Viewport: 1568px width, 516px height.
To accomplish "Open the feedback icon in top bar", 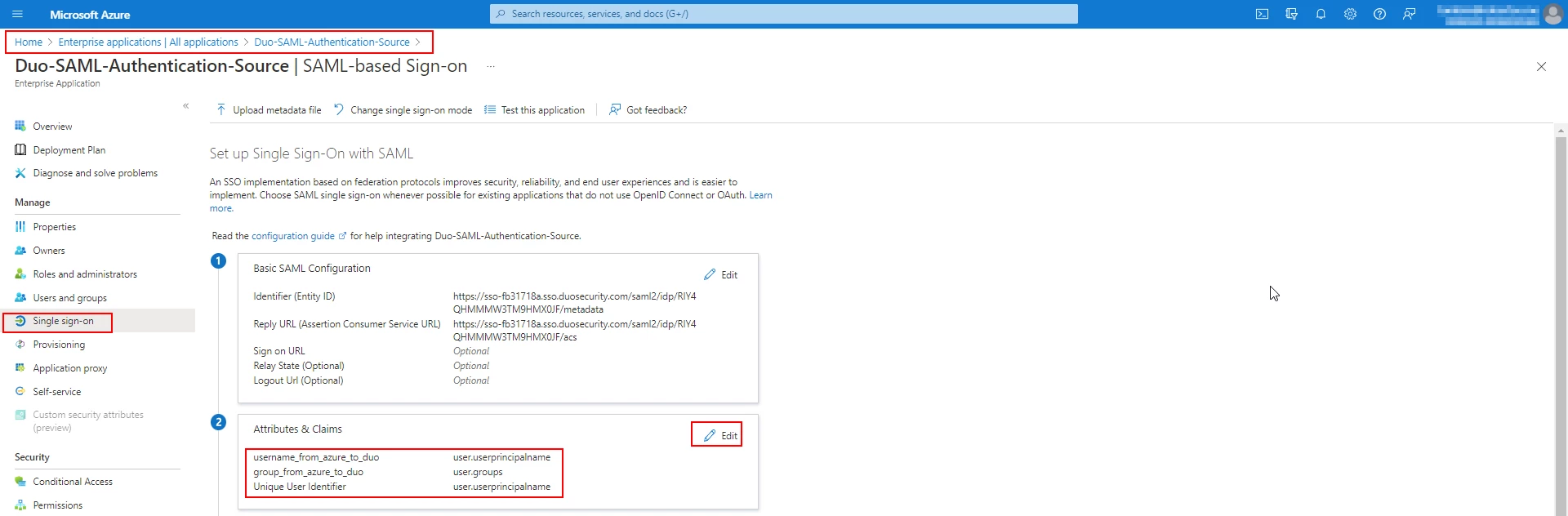I will [1409, 14].
